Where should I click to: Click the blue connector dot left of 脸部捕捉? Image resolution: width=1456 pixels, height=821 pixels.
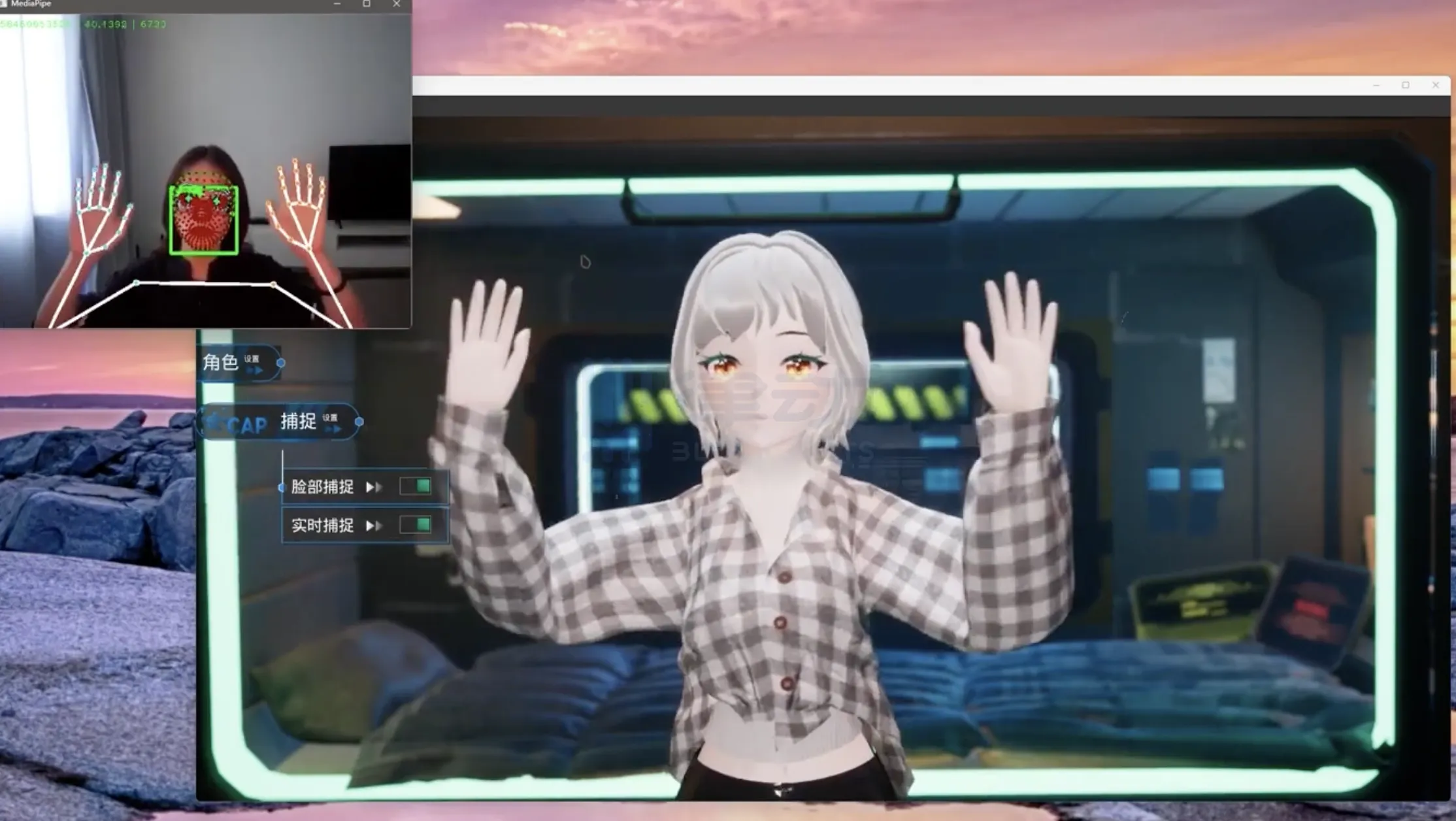[x=282, y=487]
